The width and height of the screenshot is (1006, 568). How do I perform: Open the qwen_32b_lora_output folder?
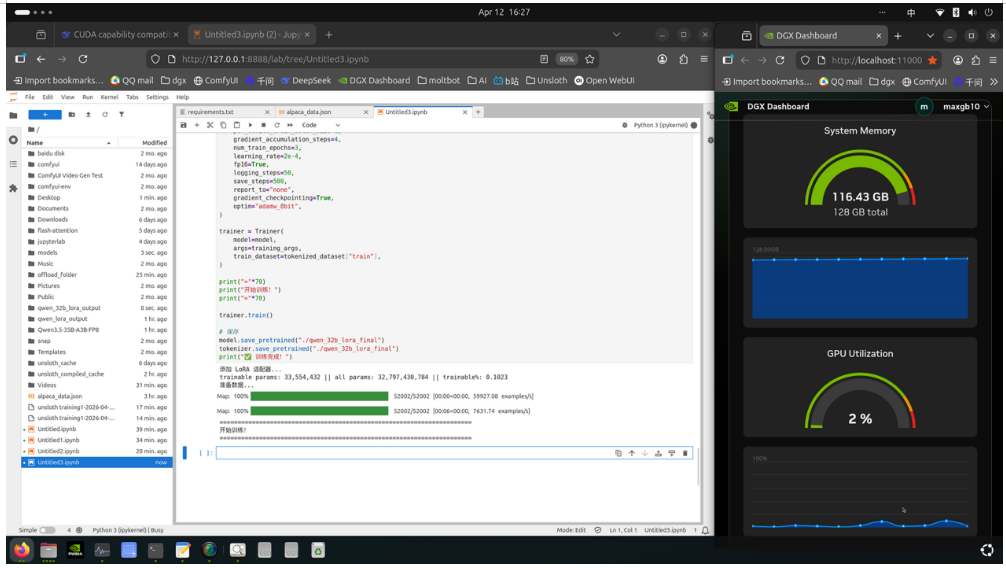coord(96,308)
